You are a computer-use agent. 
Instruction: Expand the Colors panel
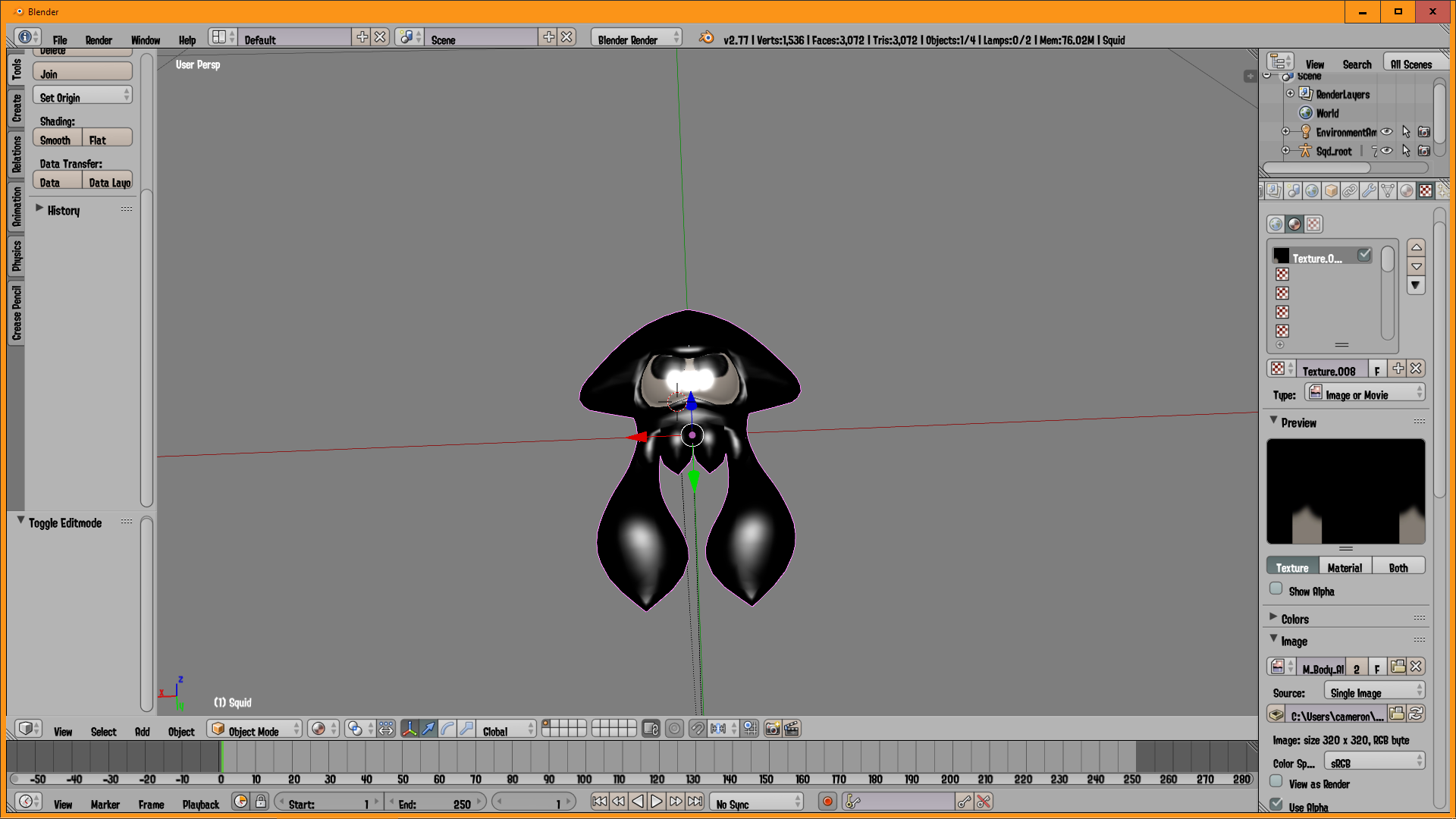pos(1294,619)
